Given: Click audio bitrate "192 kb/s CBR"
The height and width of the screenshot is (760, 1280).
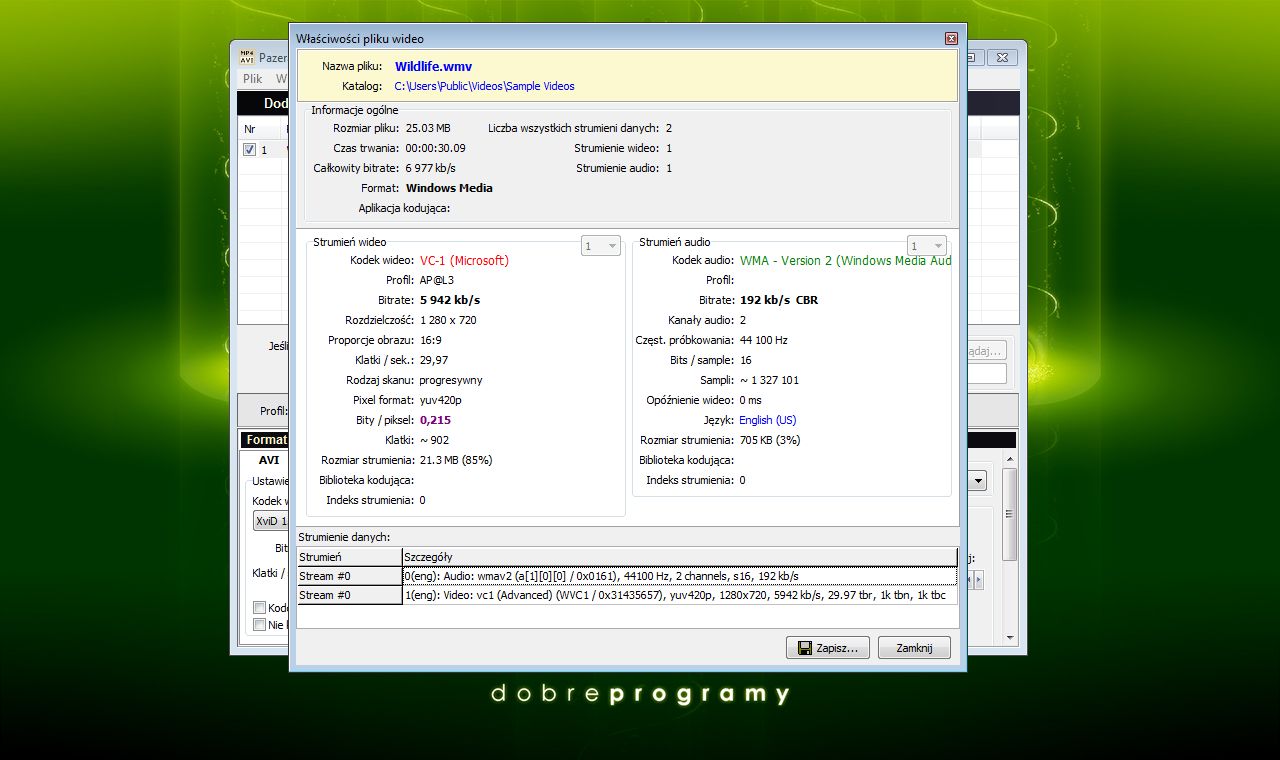Looking at the screenshot, I should [x=779, y=300].
